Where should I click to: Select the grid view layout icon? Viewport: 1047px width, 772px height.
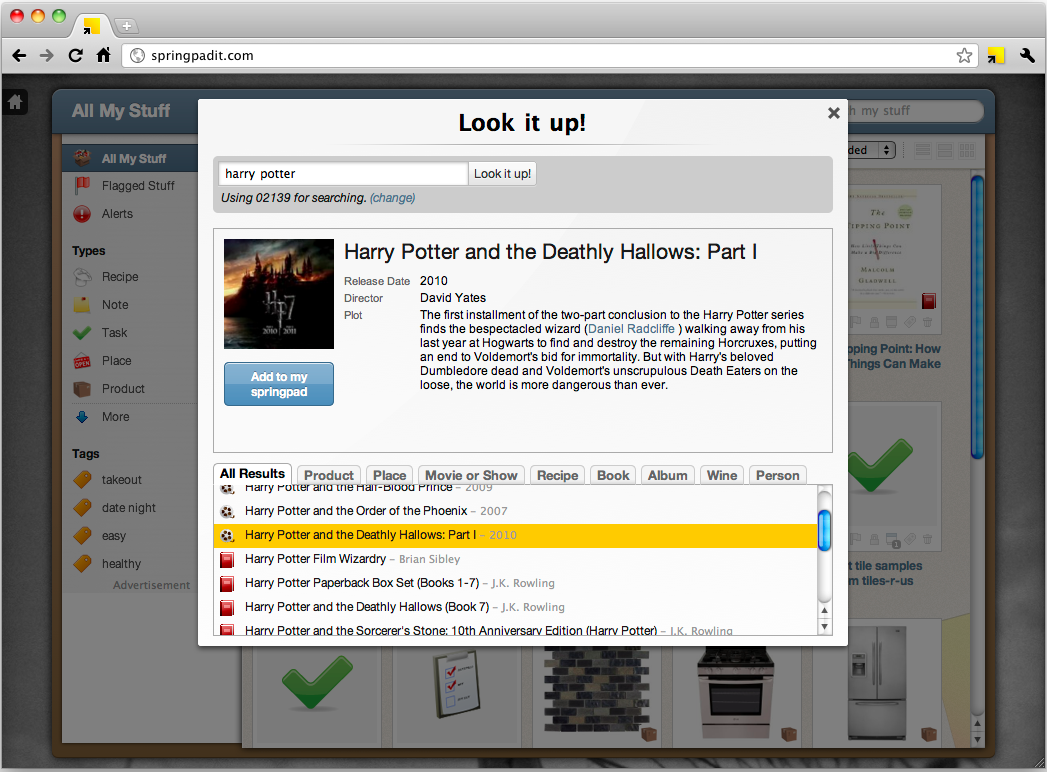(966, 150)
